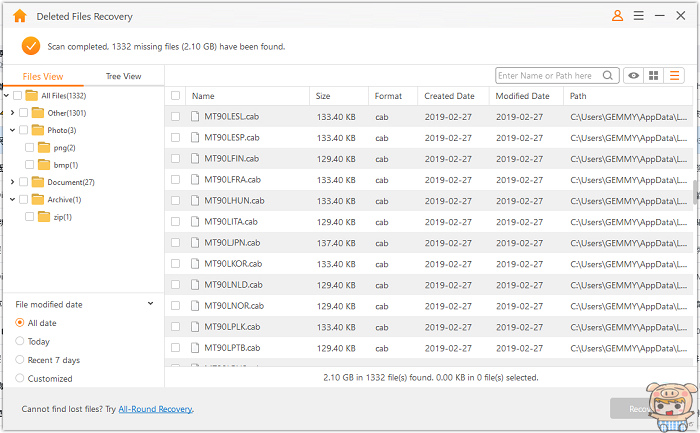Viewport: 700px width, 433px height.
Task: Tick the checkbox for MT90LFRA.cab
Action: [176, 179]
